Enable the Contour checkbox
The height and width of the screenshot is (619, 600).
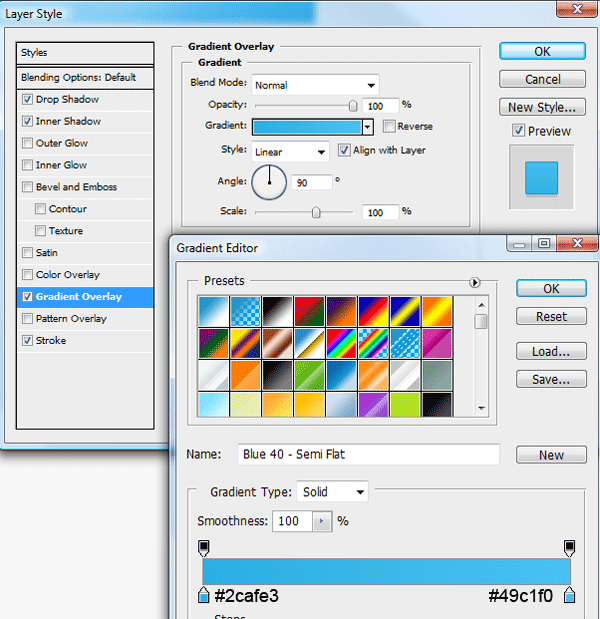[40, 208]
